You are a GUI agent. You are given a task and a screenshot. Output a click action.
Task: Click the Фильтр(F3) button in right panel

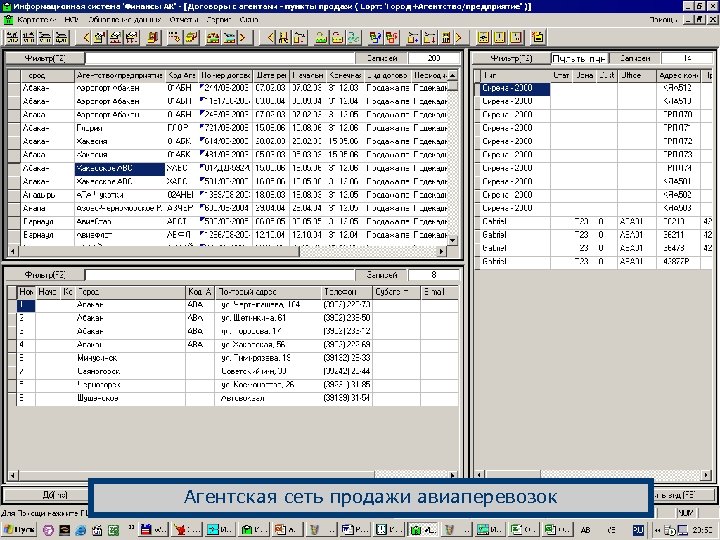click(511, 58)
